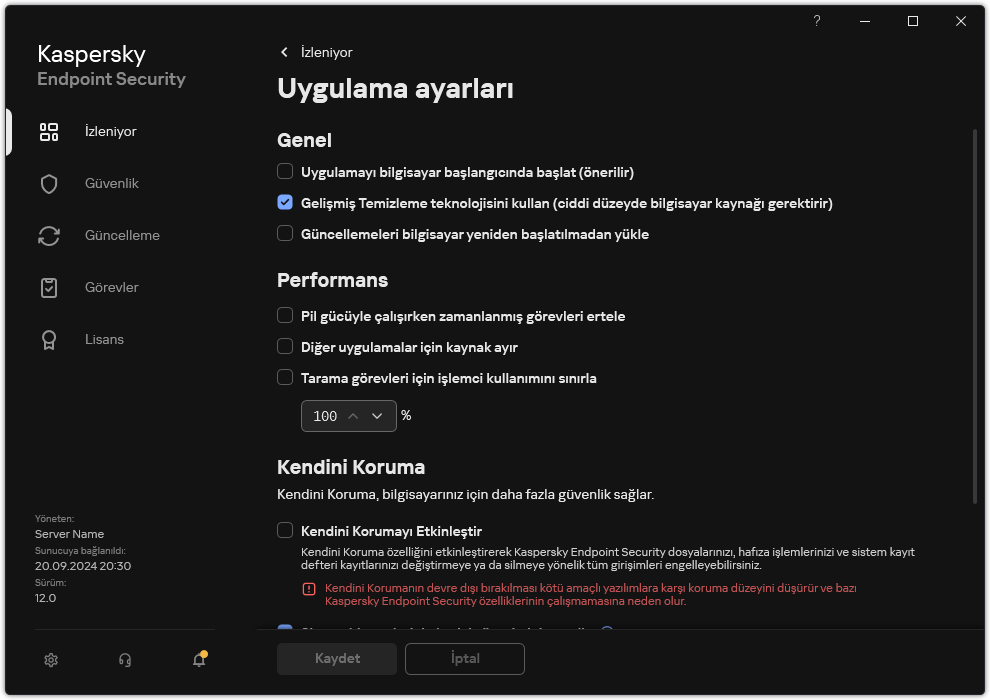
Task: Open application settings via gear icon
Action: [50, 660]
